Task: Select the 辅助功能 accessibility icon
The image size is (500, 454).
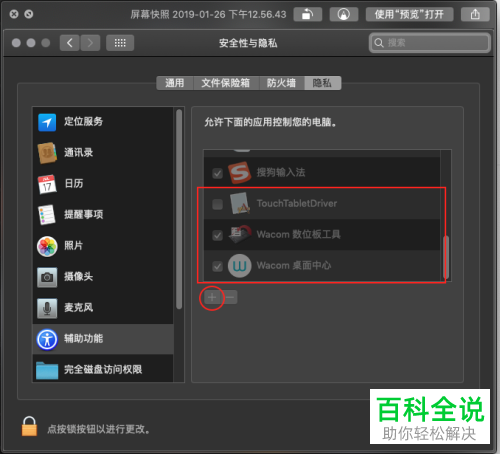Action: tap(47, 339)
